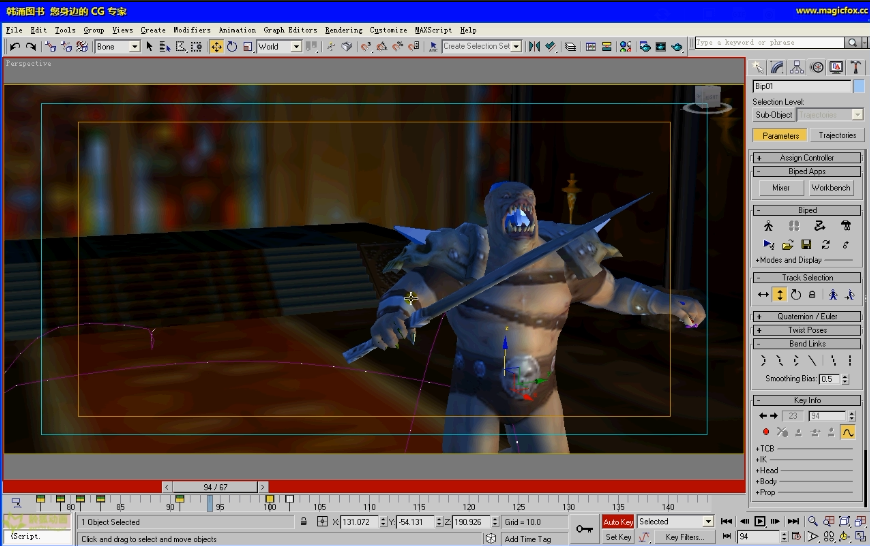Click the Bip01 object color swatch
870x546 pixels.
coord(858,86)
